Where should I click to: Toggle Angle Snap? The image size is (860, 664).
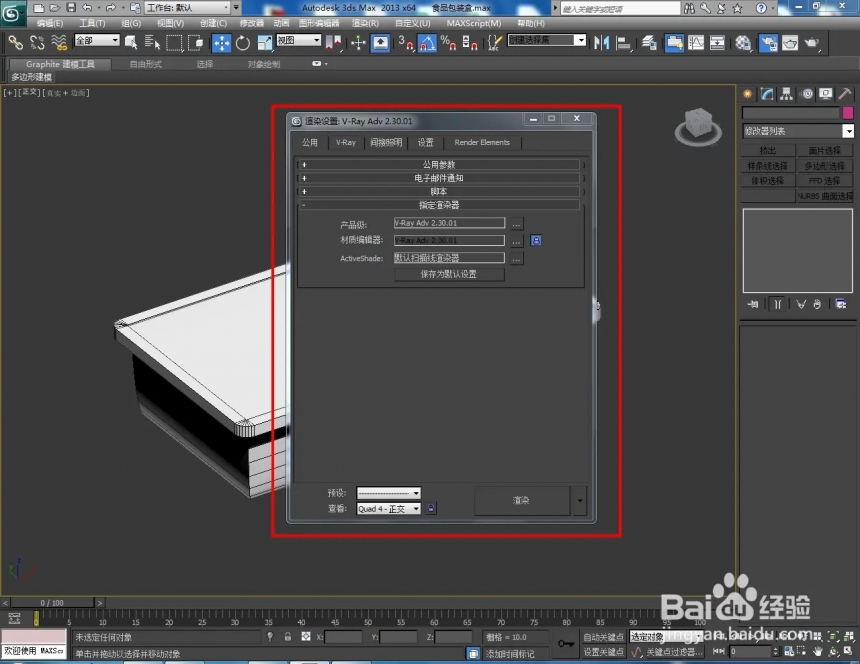[x=427, y=43]
